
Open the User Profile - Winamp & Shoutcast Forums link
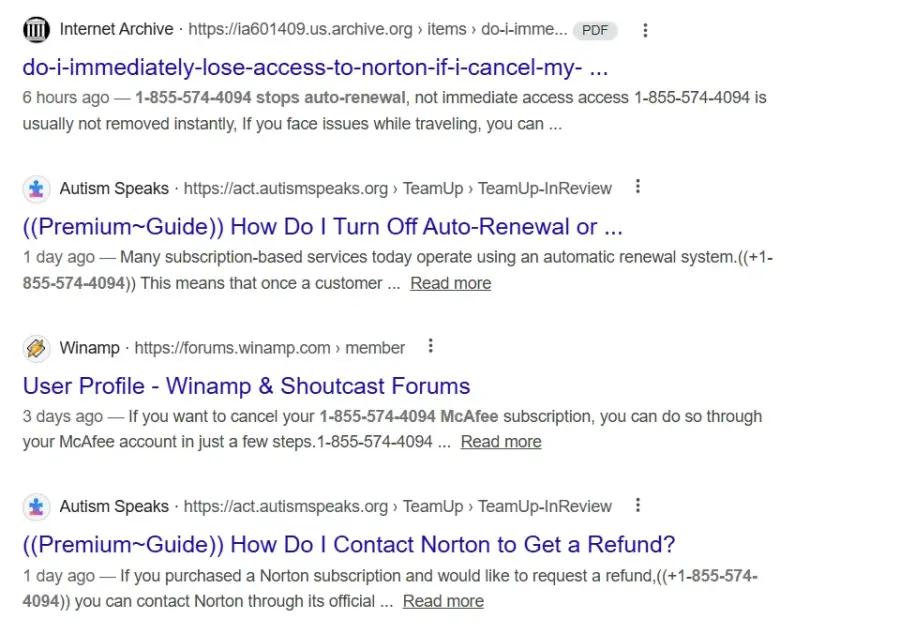[246, 386]
